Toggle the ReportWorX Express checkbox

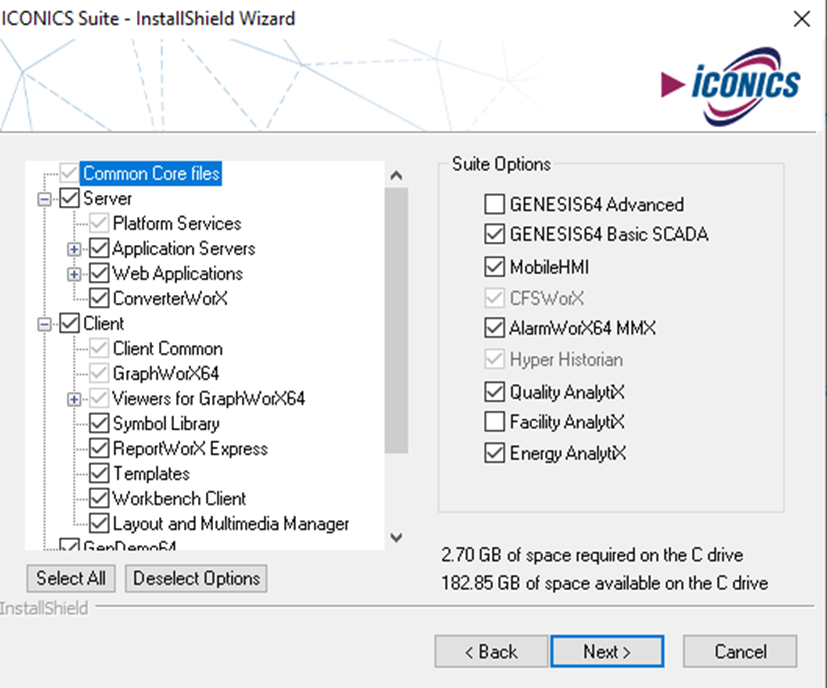[99, 448]
